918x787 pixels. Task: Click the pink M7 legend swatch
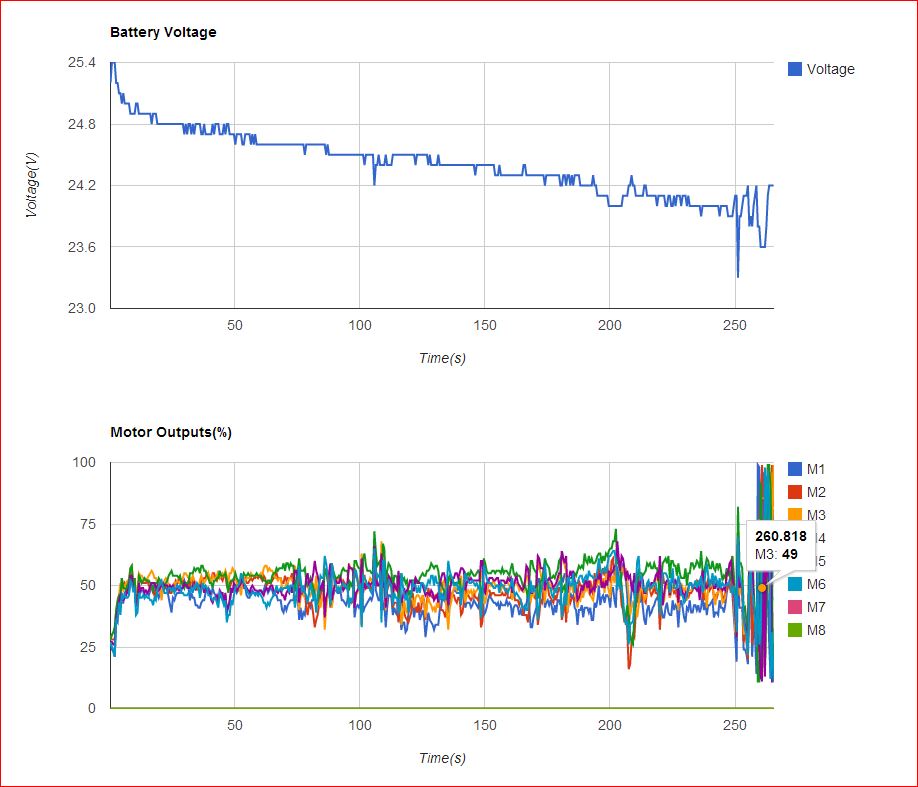tap(795, 607)
